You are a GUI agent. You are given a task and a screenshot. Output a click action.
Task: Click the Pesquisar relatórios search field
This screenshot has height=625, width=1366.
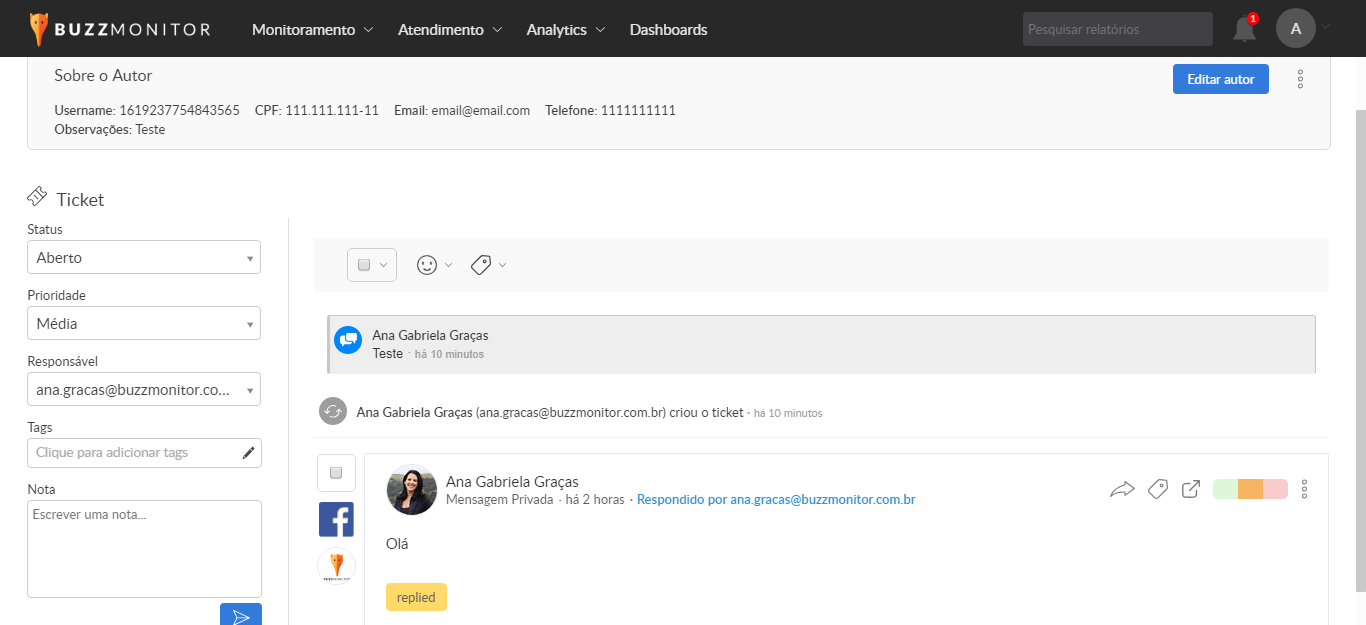tap(1117, 30)
